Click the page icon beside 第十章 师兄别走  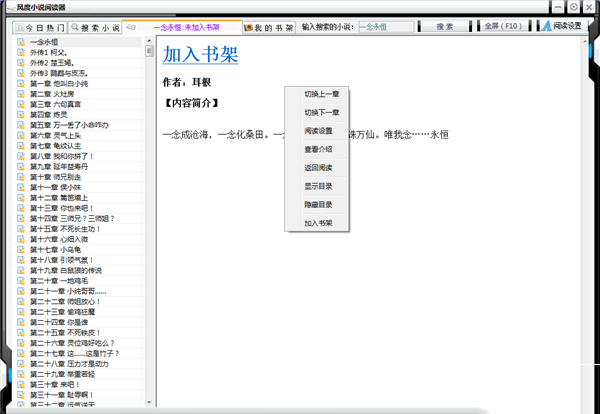[21, 177]
